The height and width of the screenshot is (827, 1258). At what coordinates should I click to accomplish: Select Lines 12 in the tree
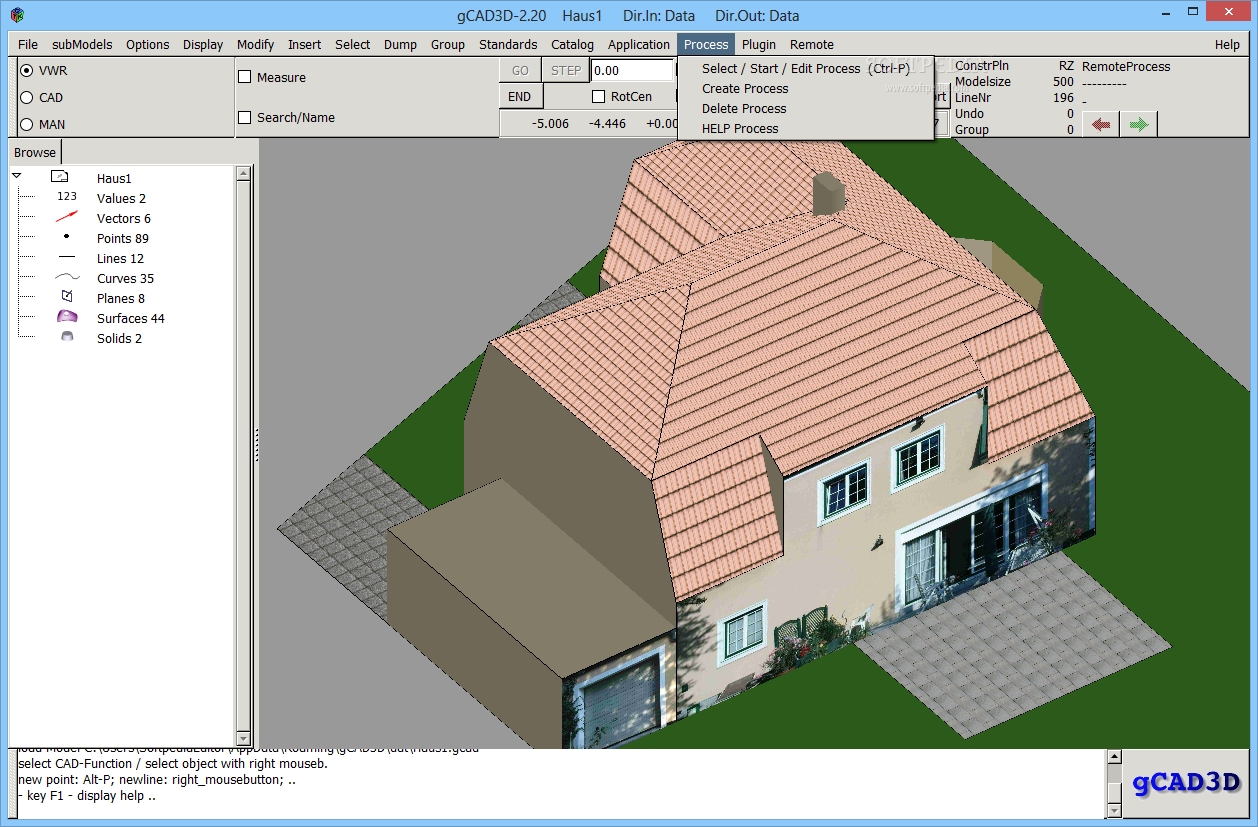(120, 258)
